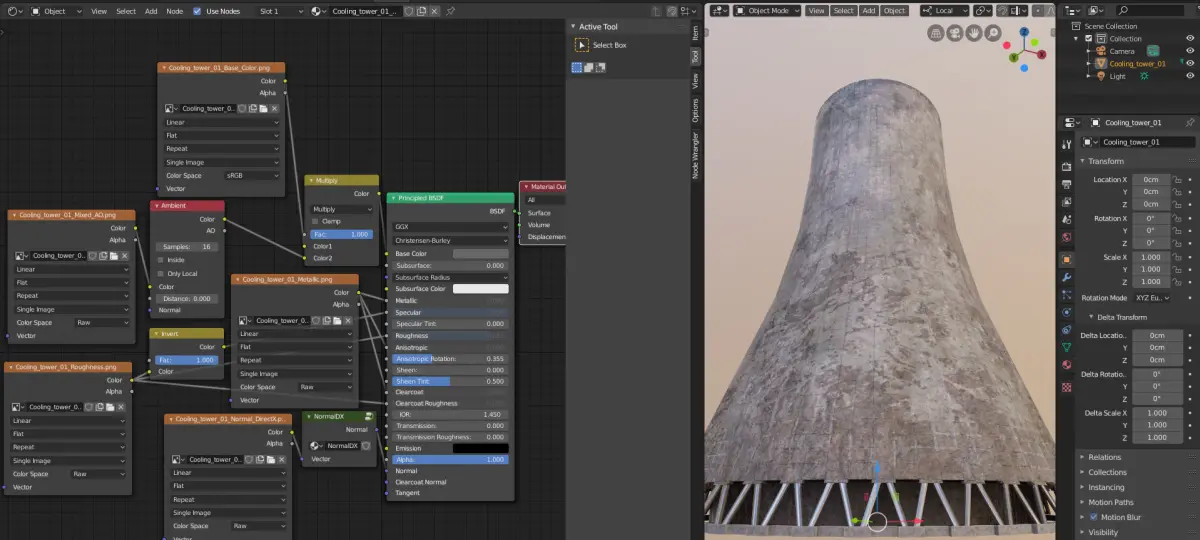Open the node editor Add menu
Screen dimensions: 1200x540
coord(150,10)
